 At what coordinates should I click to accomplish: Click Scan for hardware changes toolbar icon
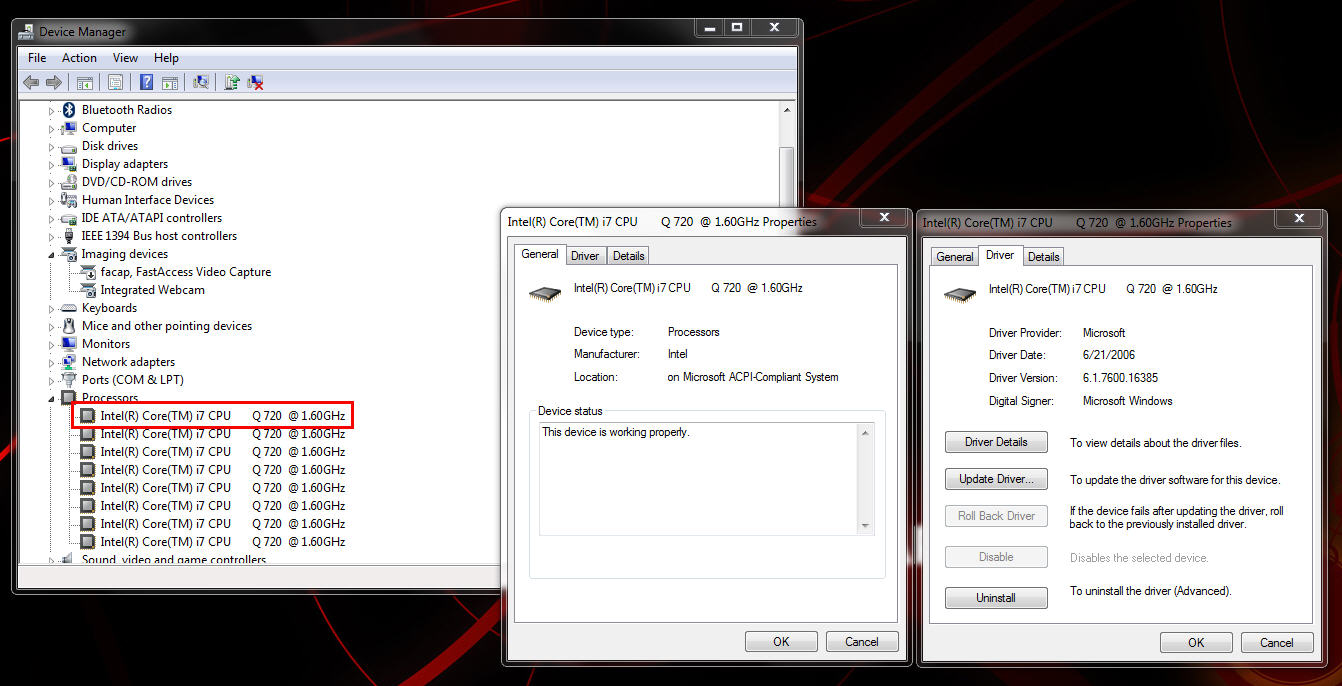point(201,82)
